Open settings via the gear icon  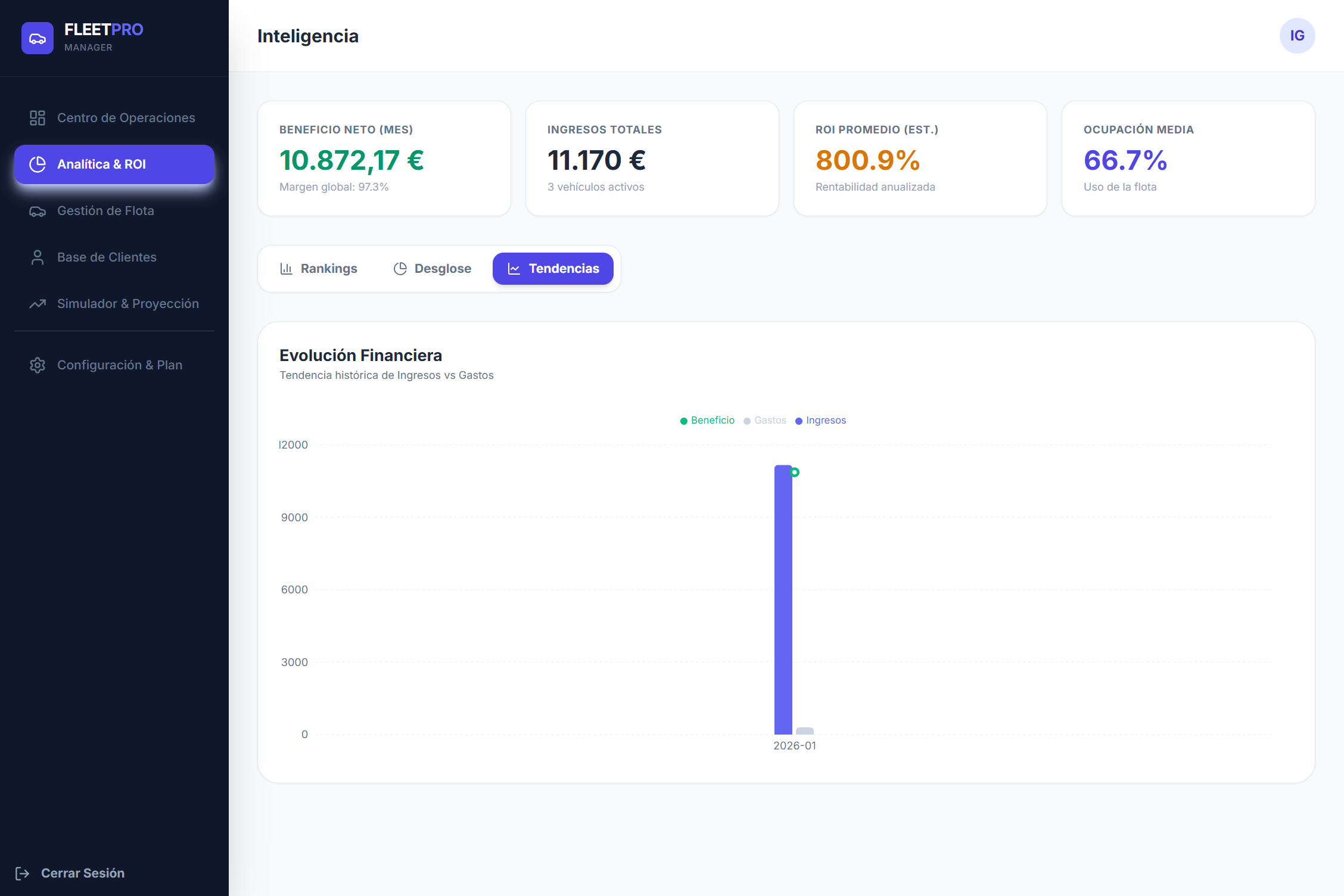pyautogui.click(x=37, y=365)
